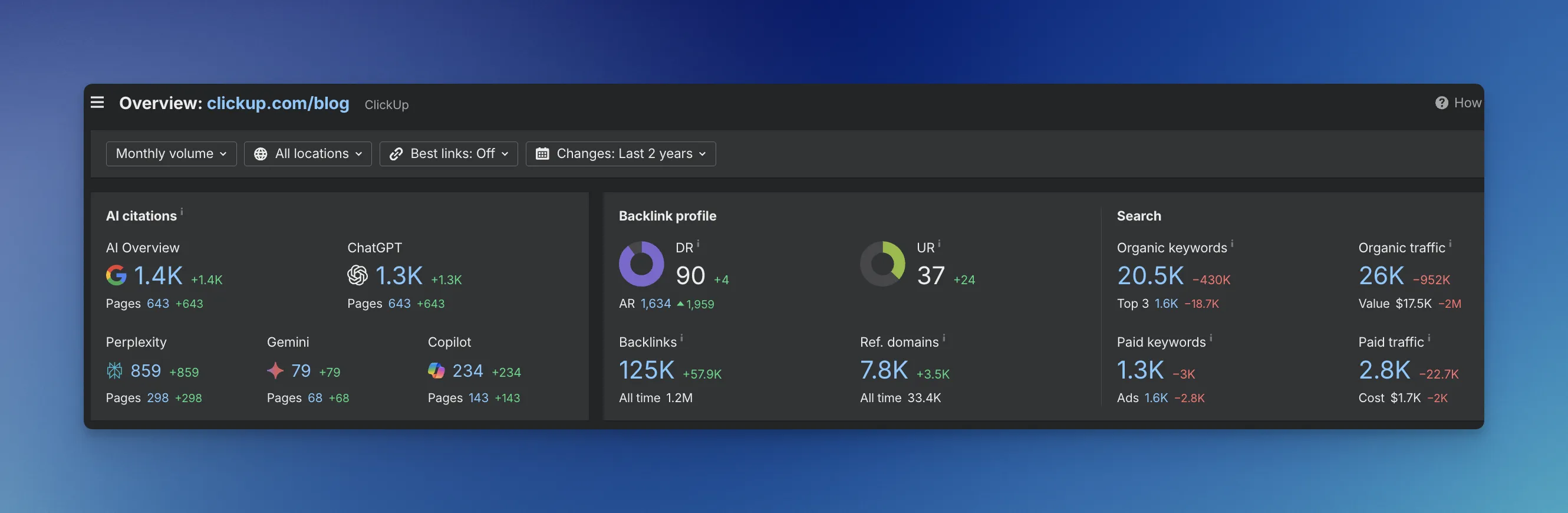Screen dimensions: 1568x513
Task: Open Changes: Last 2 years dropdown
Action: click(620, 153)
